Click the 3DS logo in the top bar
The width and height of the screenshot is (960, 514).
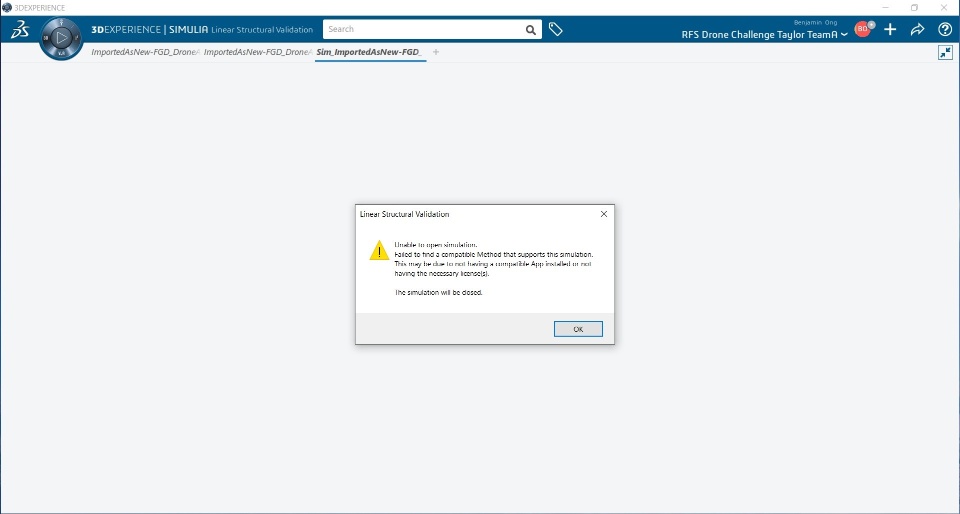click(x=20, y=29)
